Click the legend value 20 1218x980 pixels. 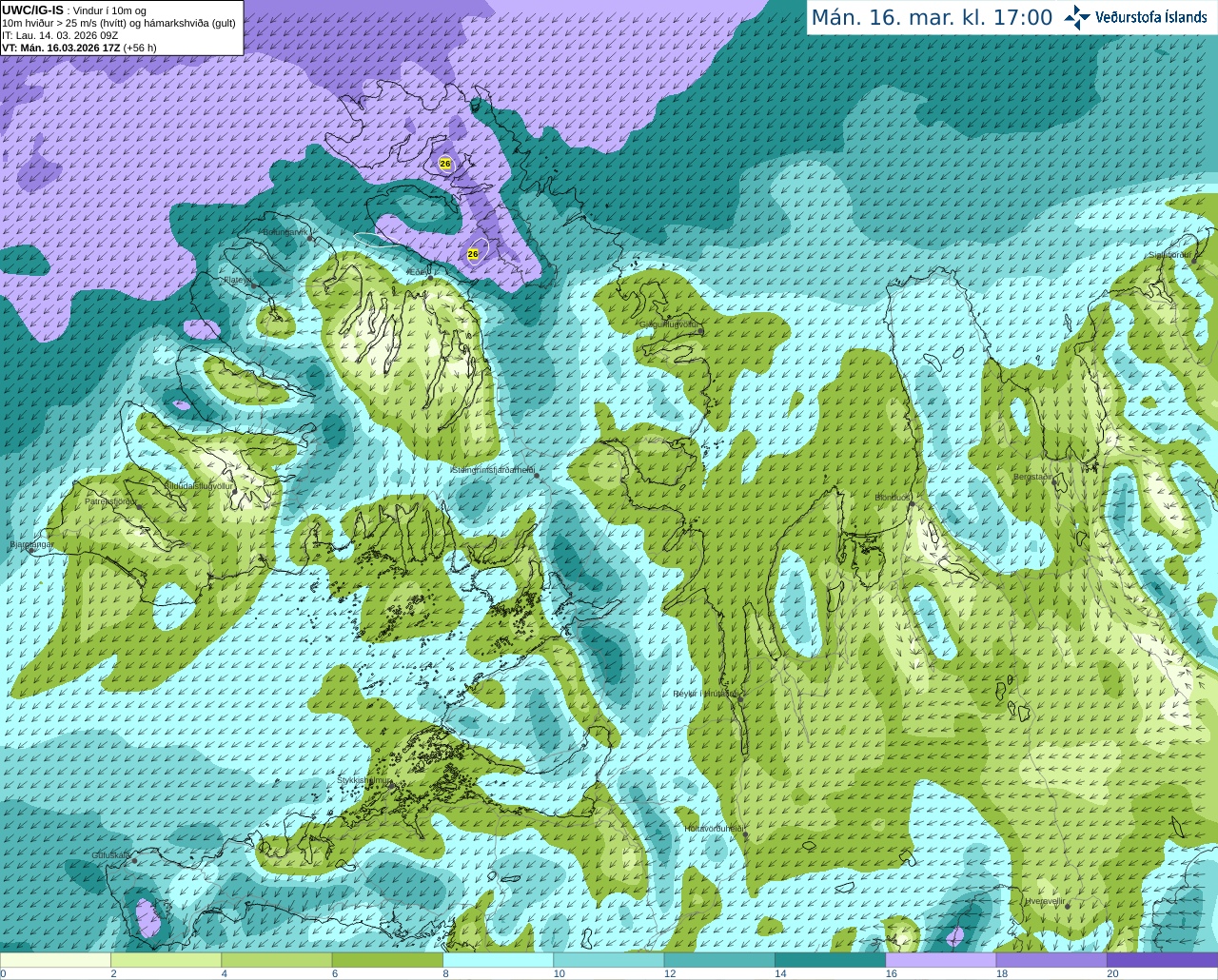[1112, 973]
